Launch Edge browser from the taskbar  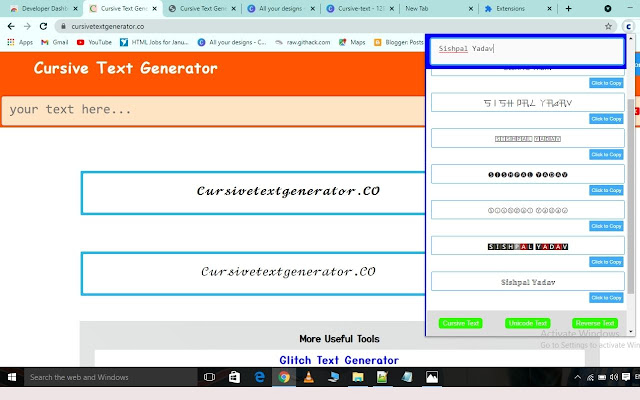tap(259, 377)
